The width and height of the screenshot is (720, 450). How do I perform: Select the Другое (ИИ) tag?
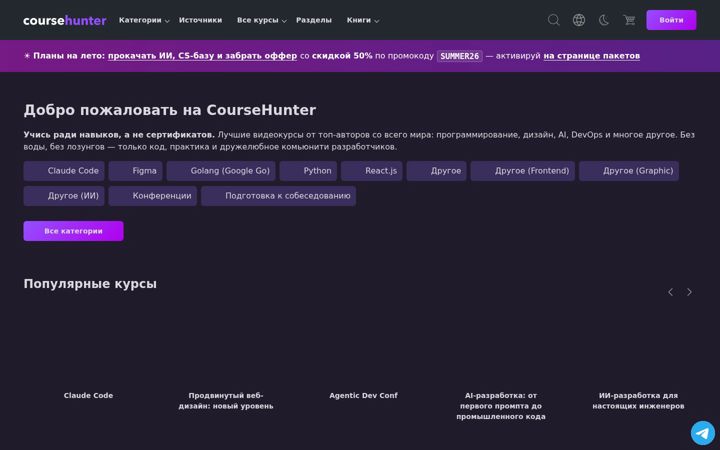coord(64,196)
